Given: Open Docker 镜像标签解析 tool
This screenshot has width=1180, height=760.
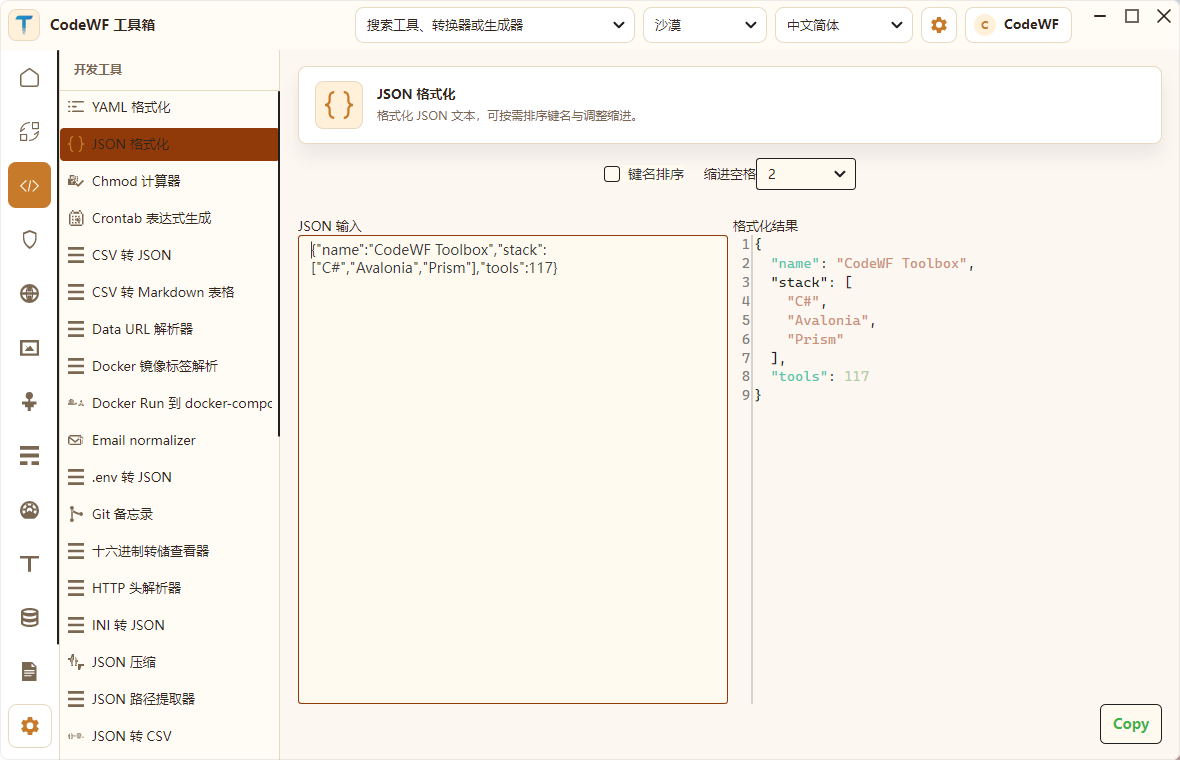Looking at the screenshot, I should pyautogui.click(x=169, y=366).
